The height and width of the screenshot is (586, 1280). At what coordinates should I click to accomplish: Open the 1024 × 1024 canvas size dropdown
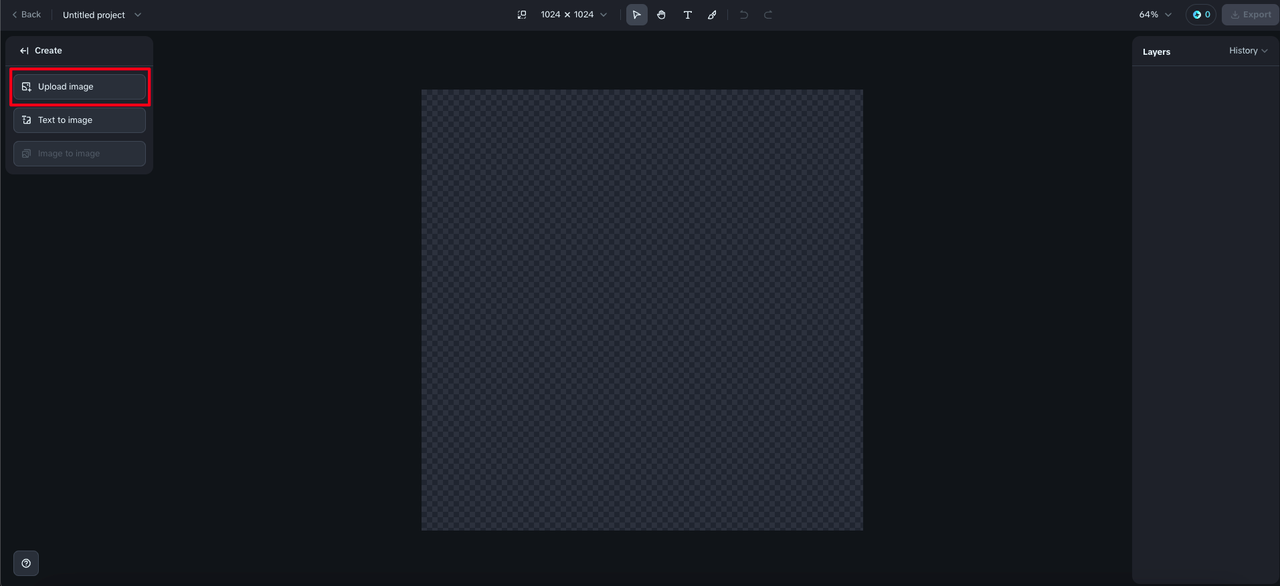573,15
